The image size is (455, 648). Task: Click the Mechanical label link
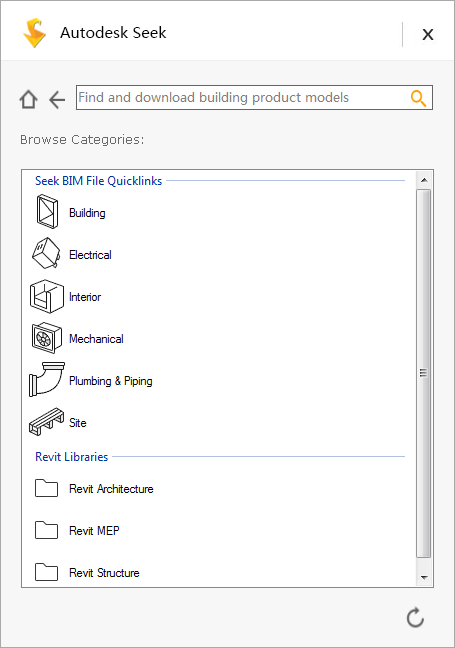pos(96,339)
